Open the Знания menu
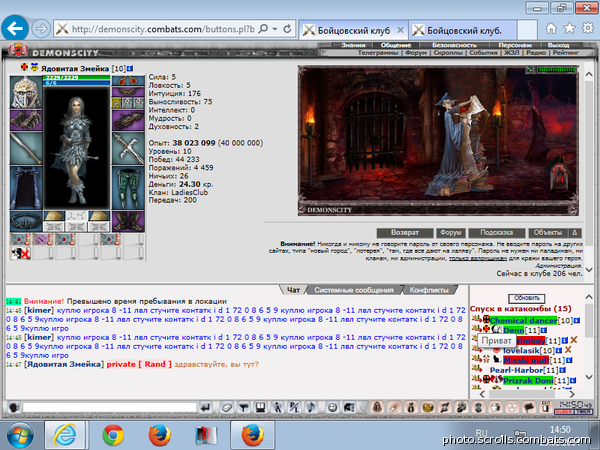 click(x=353, y=45)
